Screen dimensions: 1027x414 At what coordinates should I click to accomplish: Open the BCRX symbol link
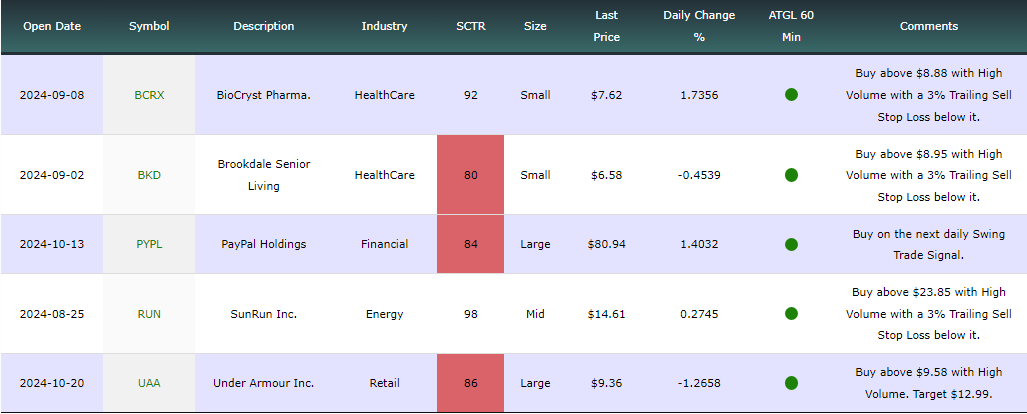point(149,95)
